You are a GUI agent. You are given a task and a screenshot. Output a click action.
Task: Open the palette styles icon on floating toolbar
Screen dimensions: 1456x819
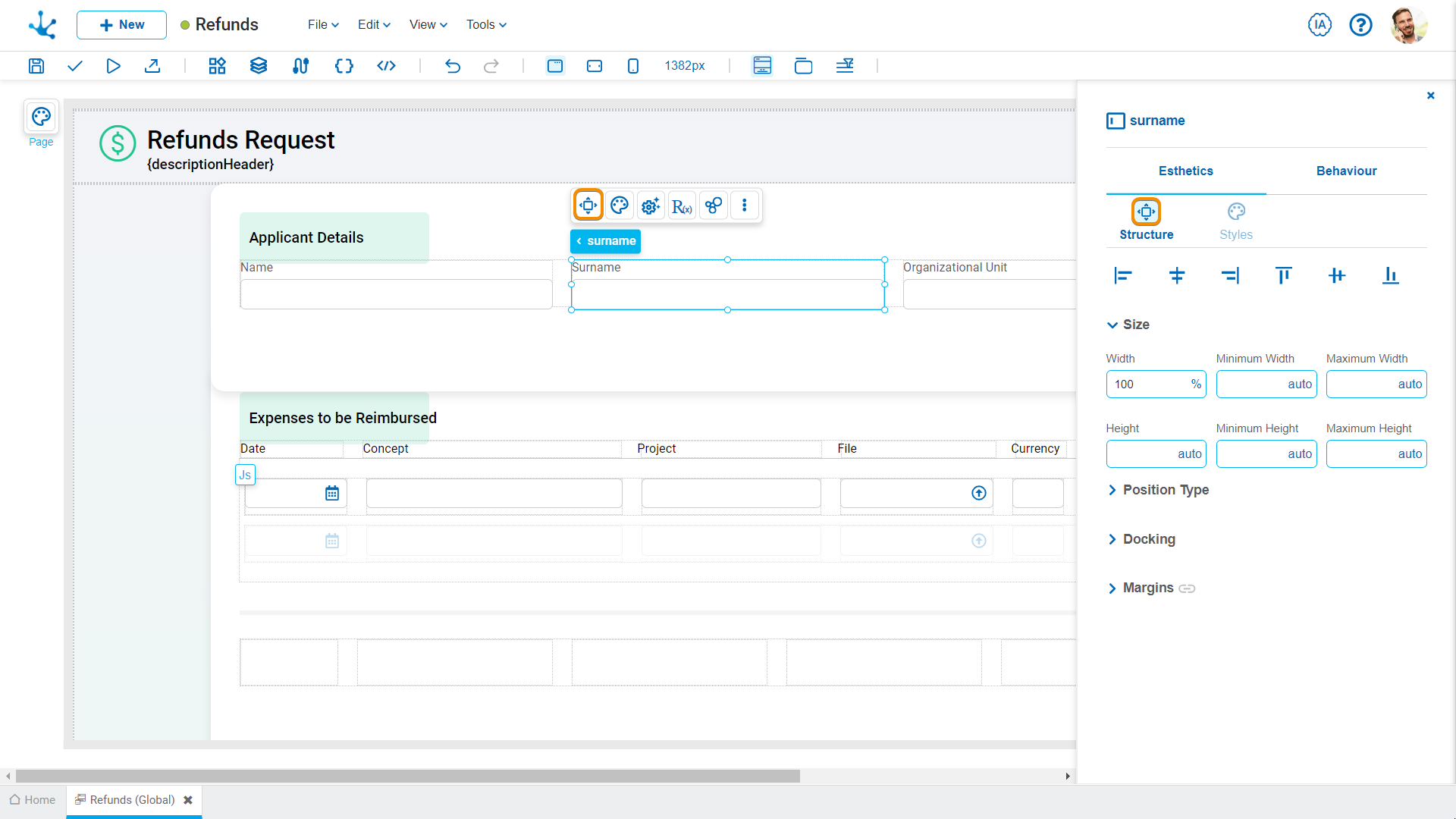pos(620,206)
